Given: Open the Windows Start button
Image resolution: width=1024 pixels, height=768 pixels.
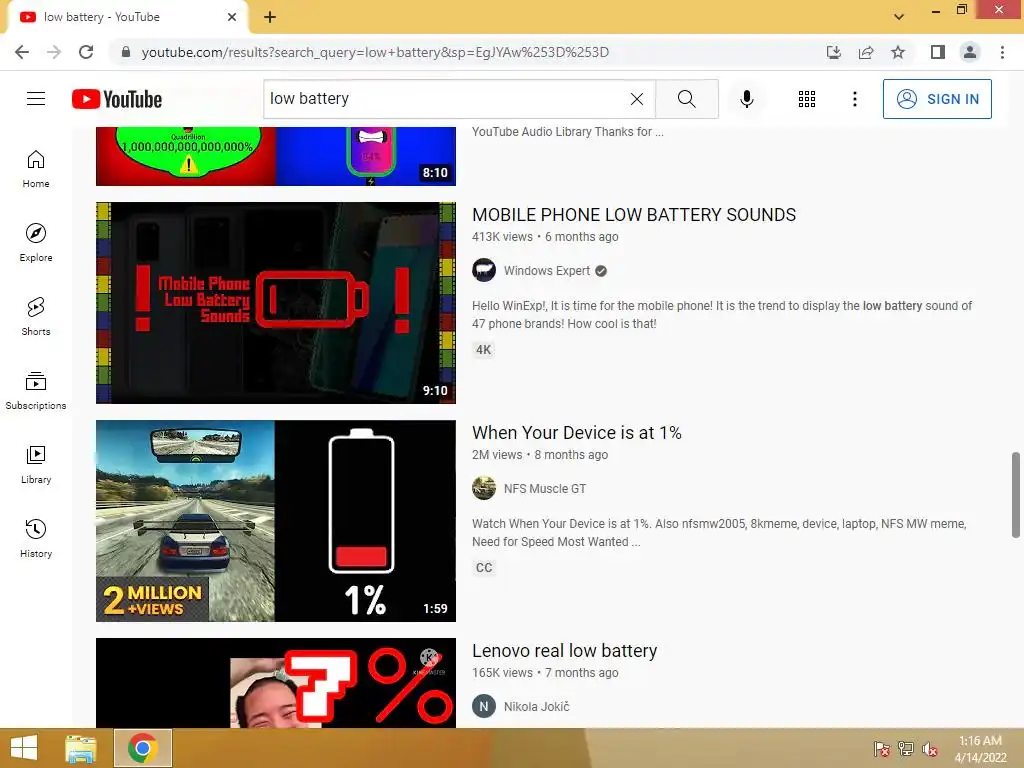Looking at the screenshot, I should click(24, 748).
